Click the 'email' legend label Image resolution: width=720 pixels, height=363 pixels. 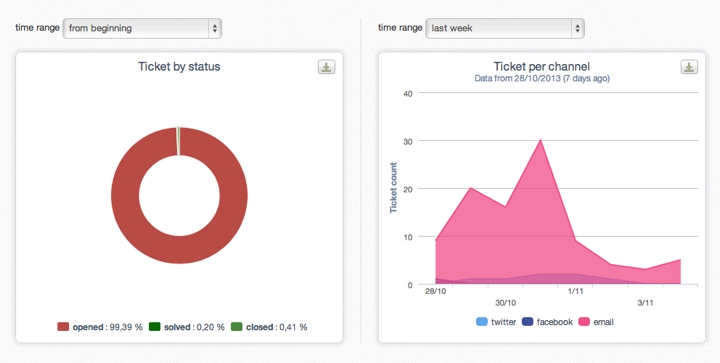pos(603,322)
